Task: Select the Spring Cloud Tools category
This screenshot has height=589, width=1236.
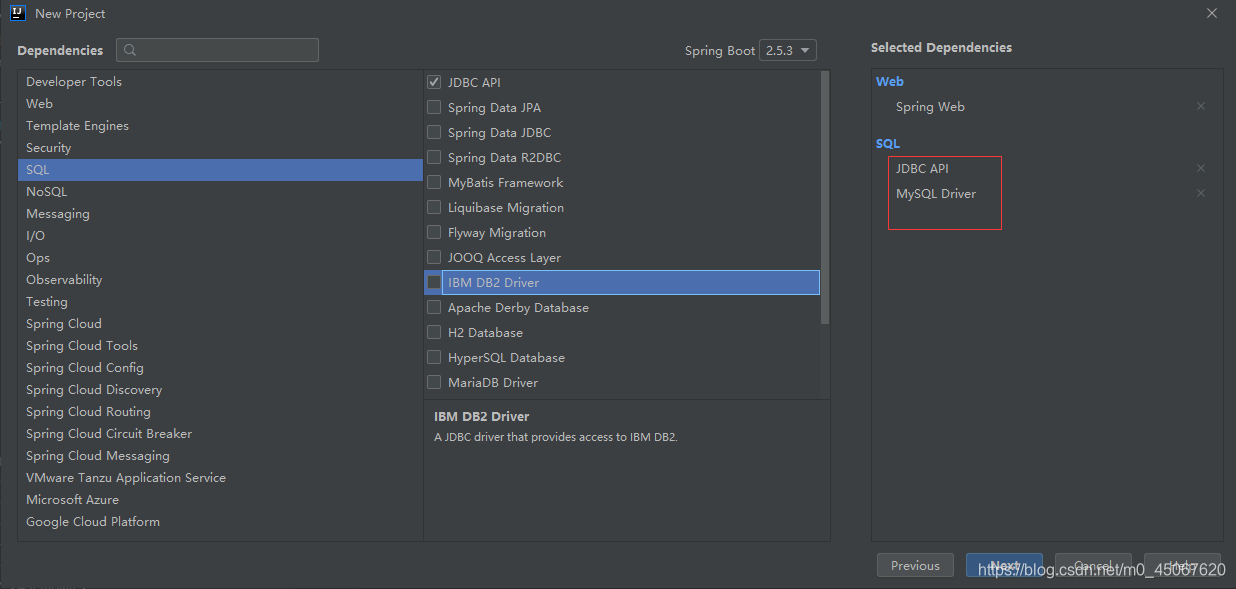Action: pos(220,346)
